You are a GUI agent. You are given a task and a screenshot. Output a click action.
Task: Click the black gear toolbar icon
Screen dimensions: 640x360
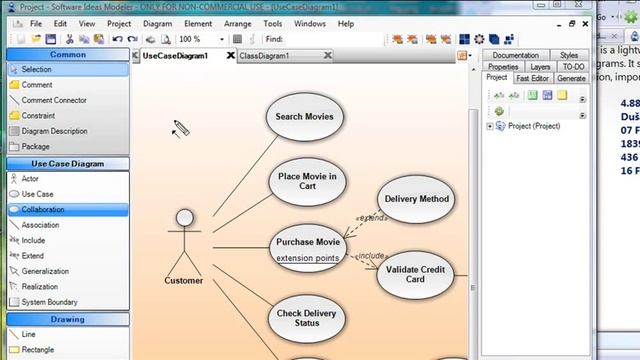479,39
